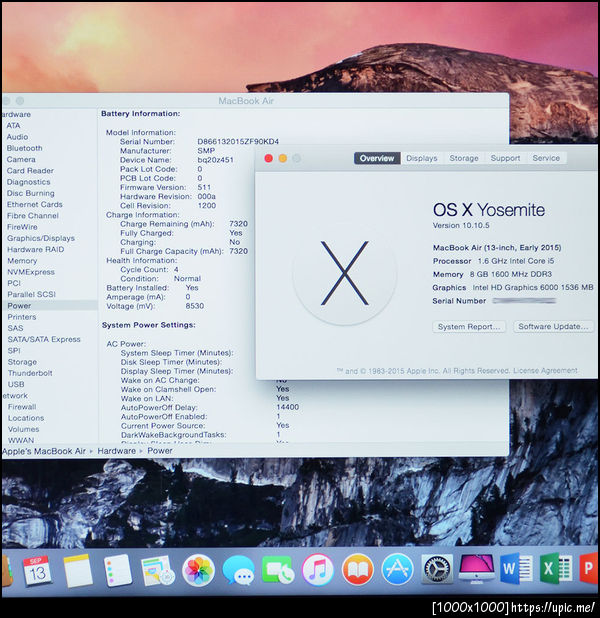Select SAS in the sidebar
Image resolution: width=600 pixels, height=618 pixels.
coord(15,328)
